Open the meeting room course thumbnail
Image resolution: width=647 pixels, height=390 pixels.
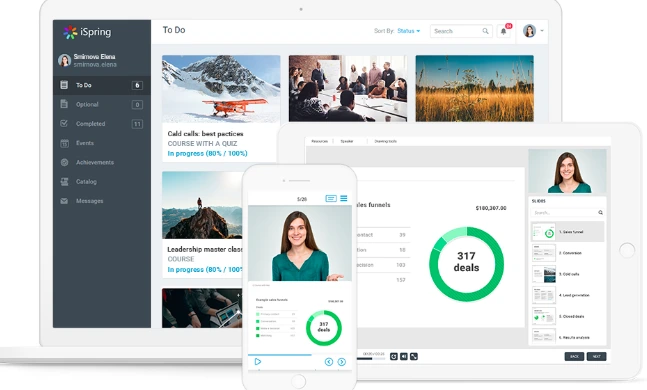click(x=348, y=89)
